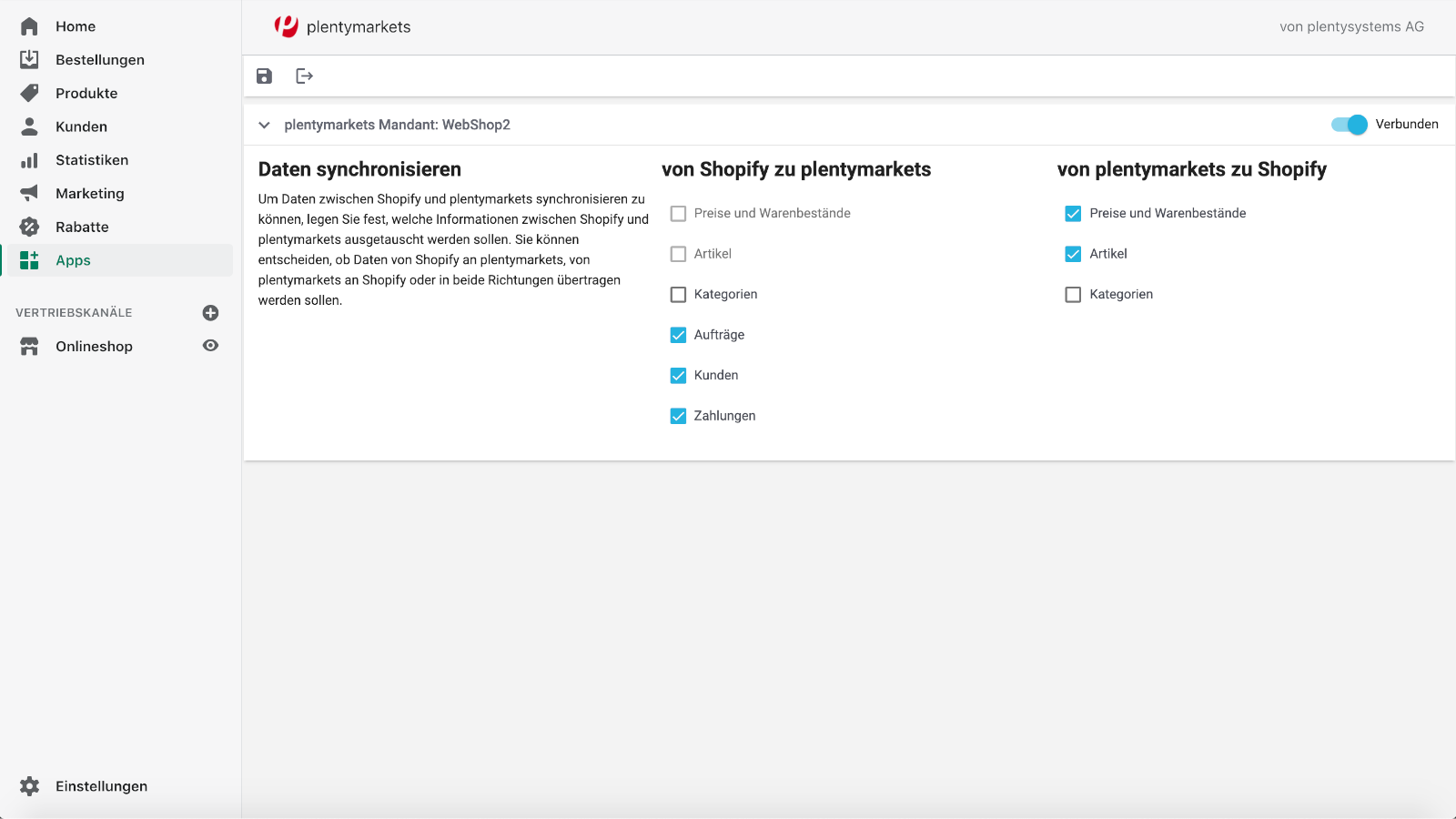The width and height of the screenshot is (1456, 819).
Task: Click the 'Daten synchronisieren' heading
Action: pos(359,169)
